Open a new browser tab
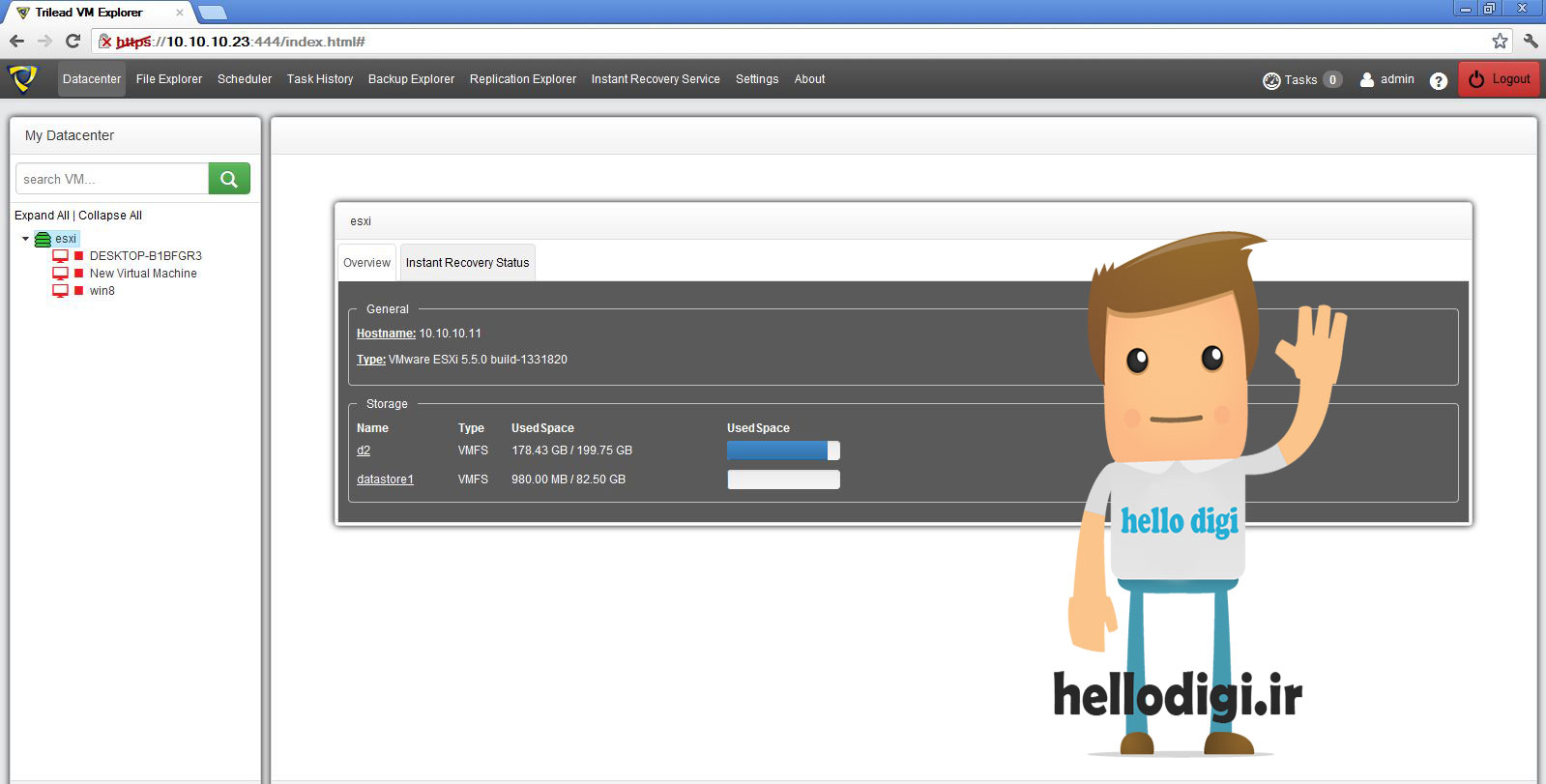1546x784 pixels. point(212,13)
